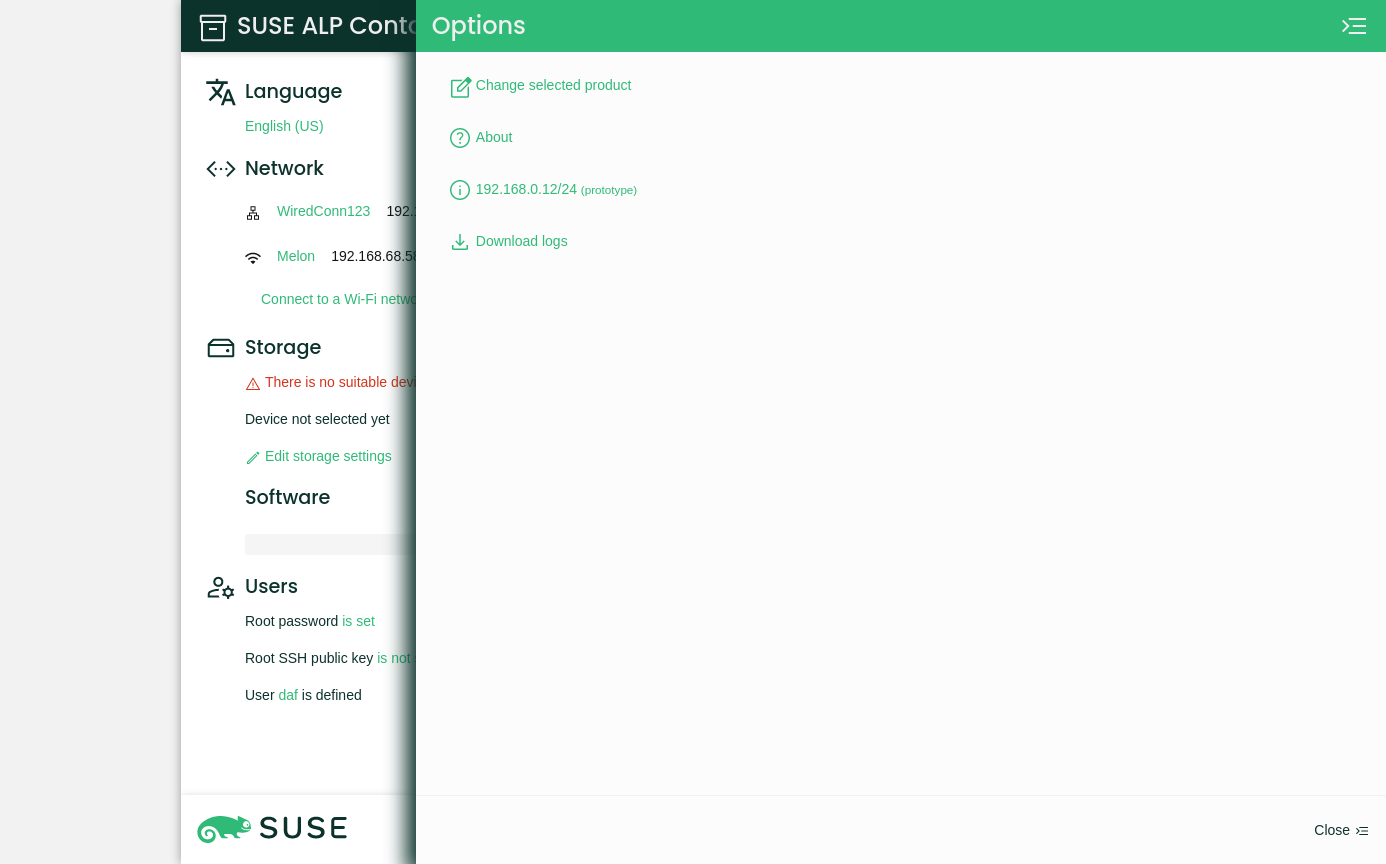Click Root SSH public key 'is not' link
This screenshot has width=1386, height=864.
[394, 658]
